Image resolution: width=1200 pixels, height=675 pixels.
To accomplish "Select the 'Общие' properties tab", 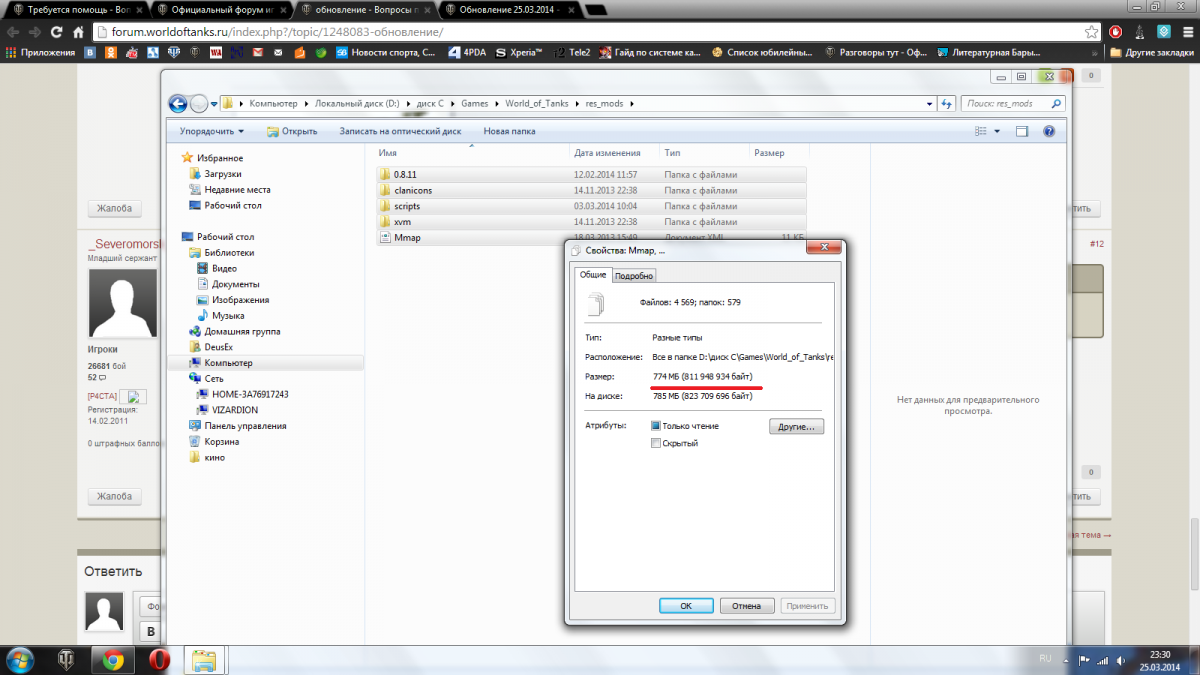I will pos(592,275).
